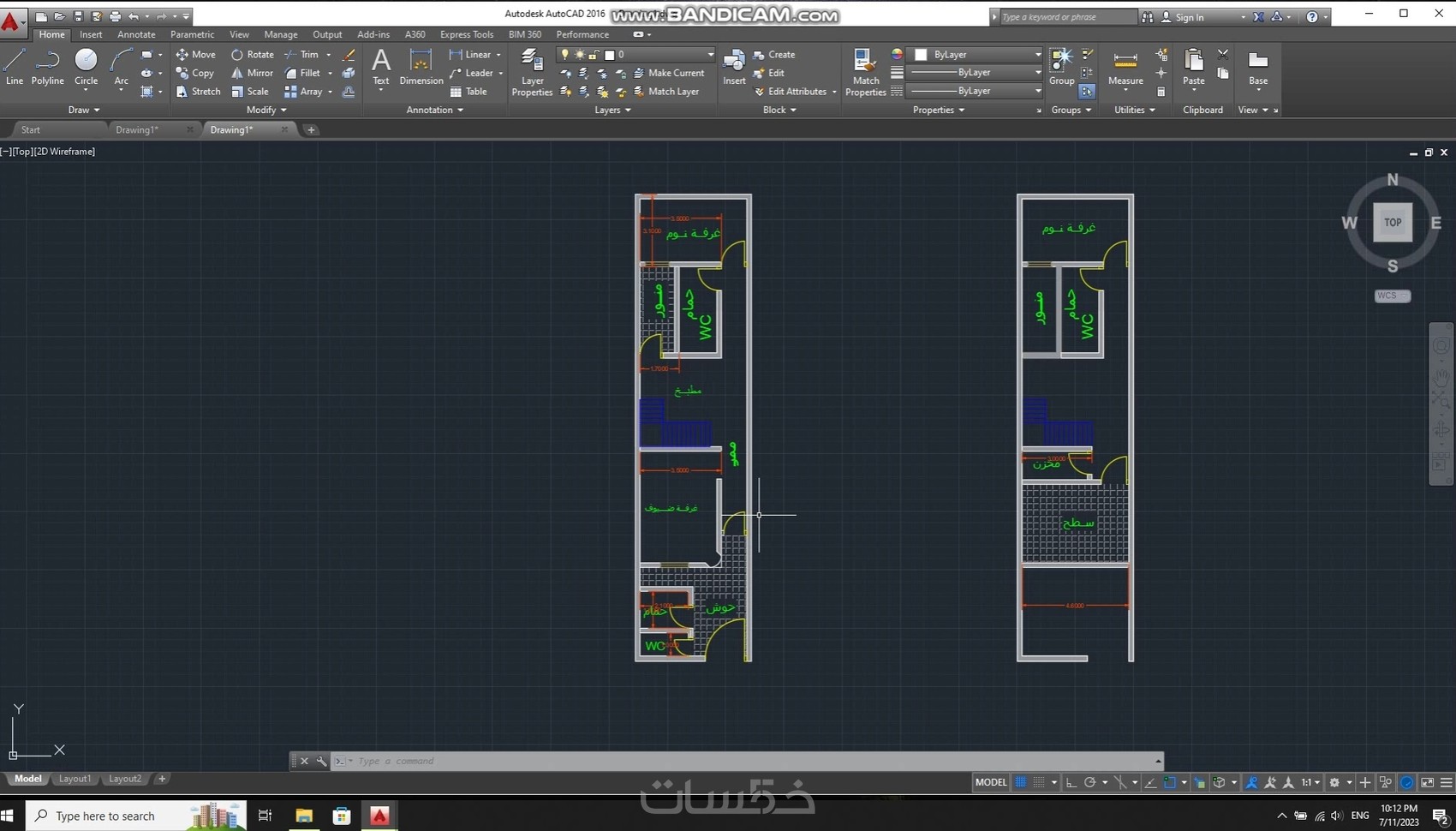Open the Annotate ribbon tab

click(x=136, y=34)
